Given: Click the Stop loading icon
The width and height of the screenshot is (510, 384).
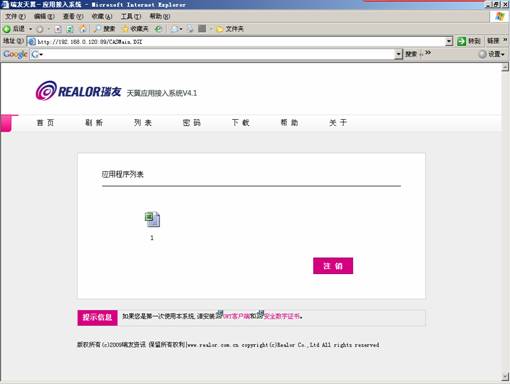Looking at the screenshot, I should [x=58, y=29].
